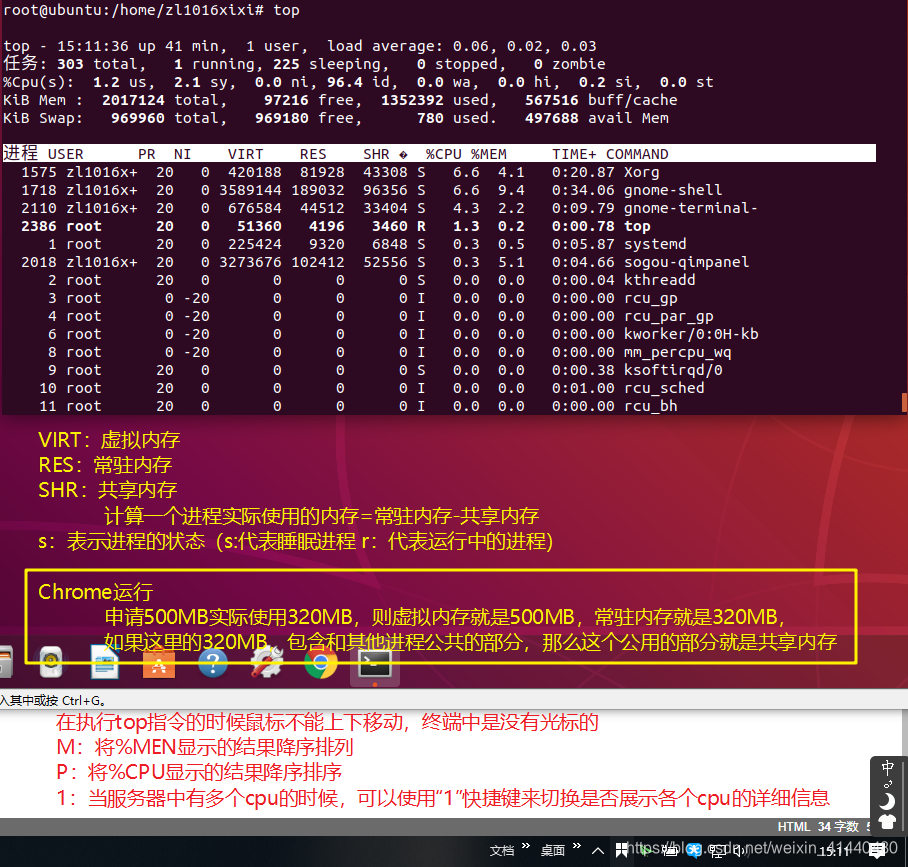908x867 pixels.
Task: Click the KiB Mem total value 2017124
Action: 133,100
